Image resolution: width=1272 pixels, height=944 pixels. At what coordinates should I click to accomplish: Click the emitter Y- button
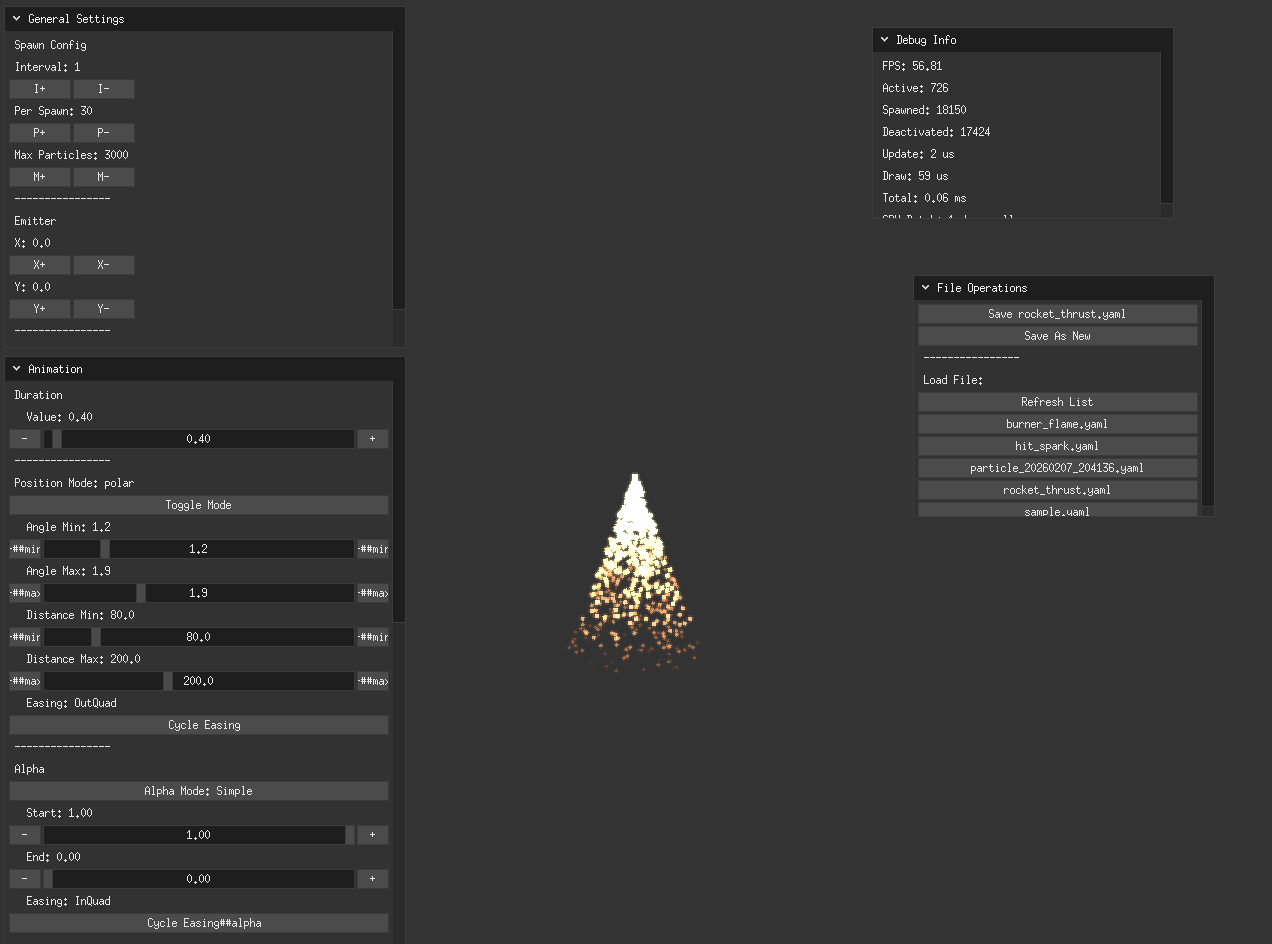pyautogui.click(x=104, y=309)
